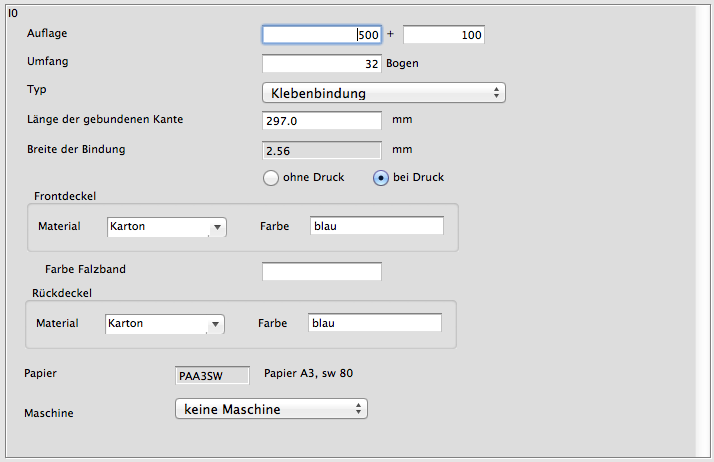Click the 'Papier A3, sw 80' description text
Viewport: 714px width, 462px height.
coord(307,374)
